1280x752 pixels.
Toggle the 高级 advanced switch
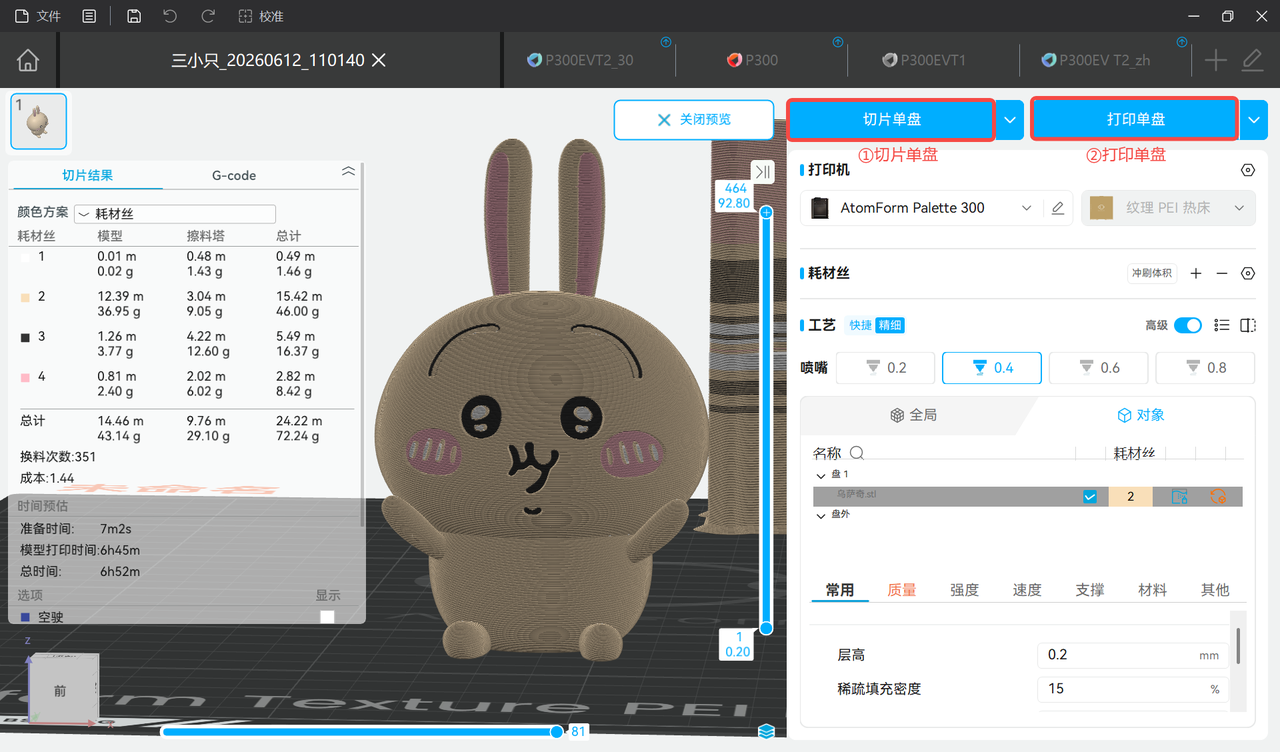1188,325
